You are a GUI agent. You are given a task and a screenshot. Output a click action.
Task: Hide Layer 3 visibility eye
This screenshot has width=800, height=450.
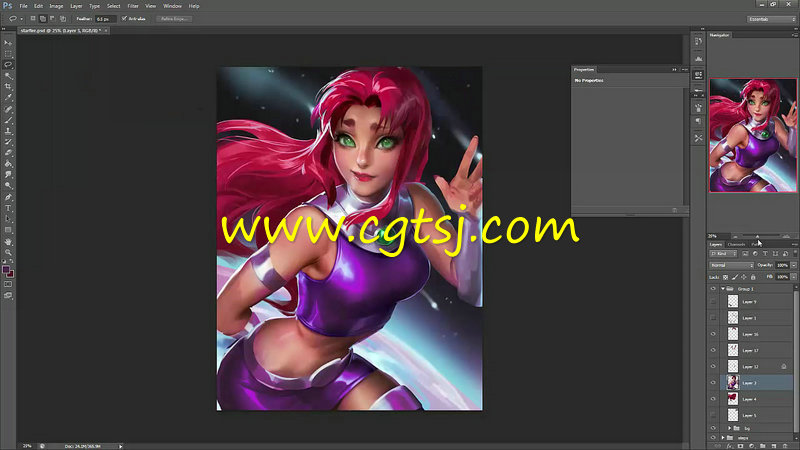tap(713, 383)
